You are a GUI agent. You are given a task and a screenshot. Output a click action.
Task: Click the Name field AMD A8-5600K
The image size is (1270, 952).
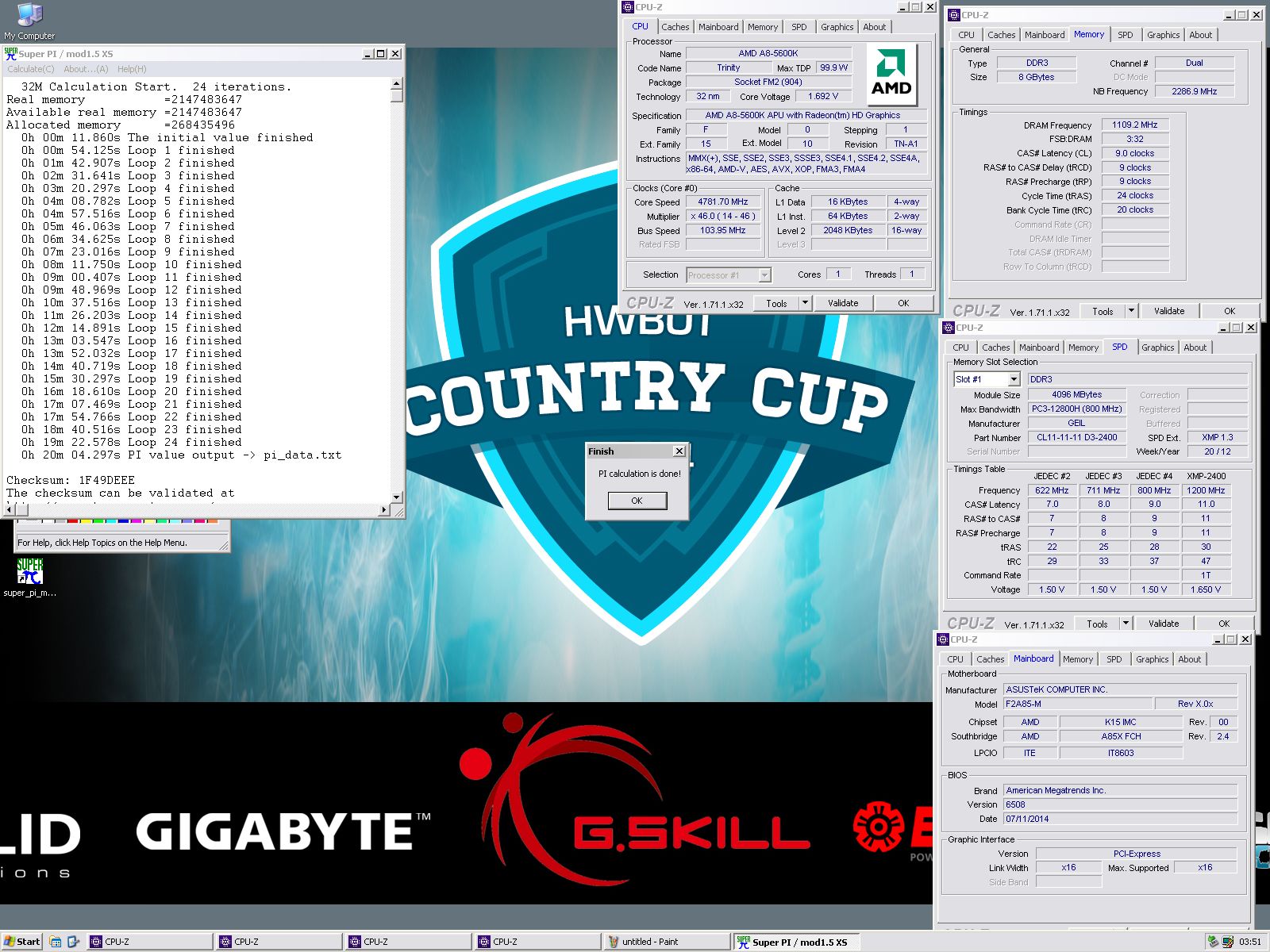[x=768, y=54]
